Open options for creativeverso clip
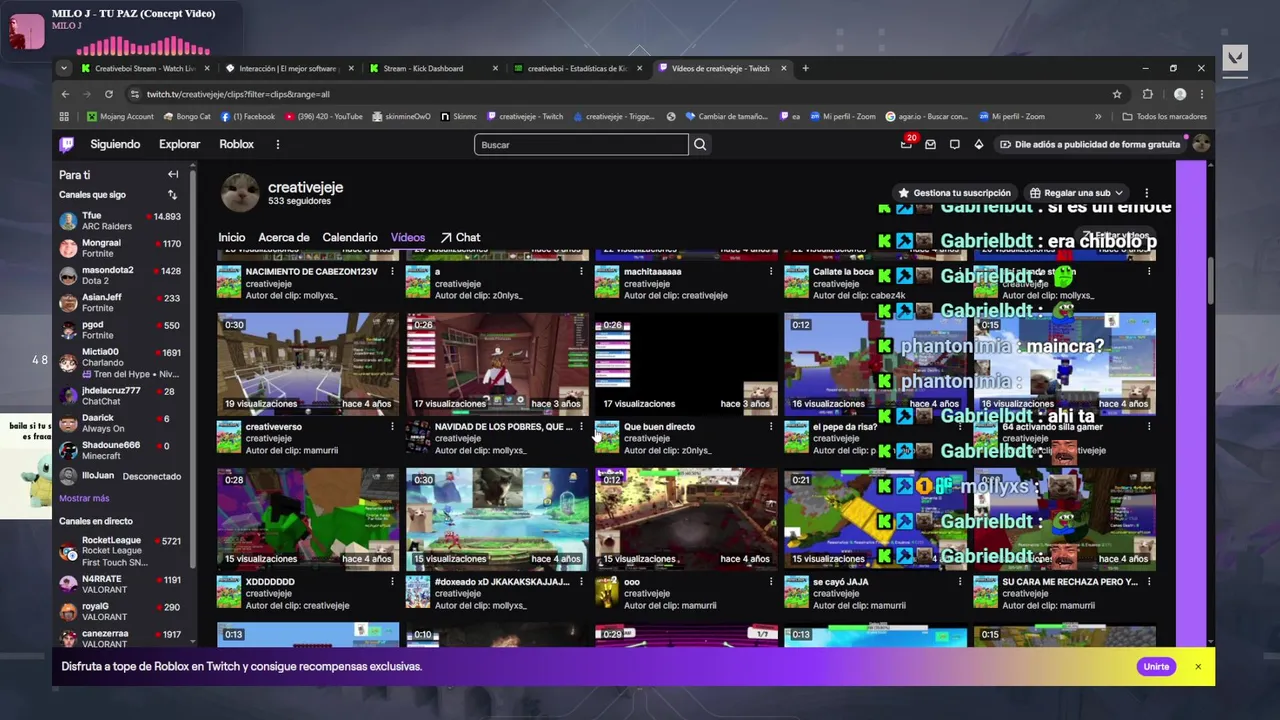Viewport: 1280px width, 720px height. (x=392, y=427)
